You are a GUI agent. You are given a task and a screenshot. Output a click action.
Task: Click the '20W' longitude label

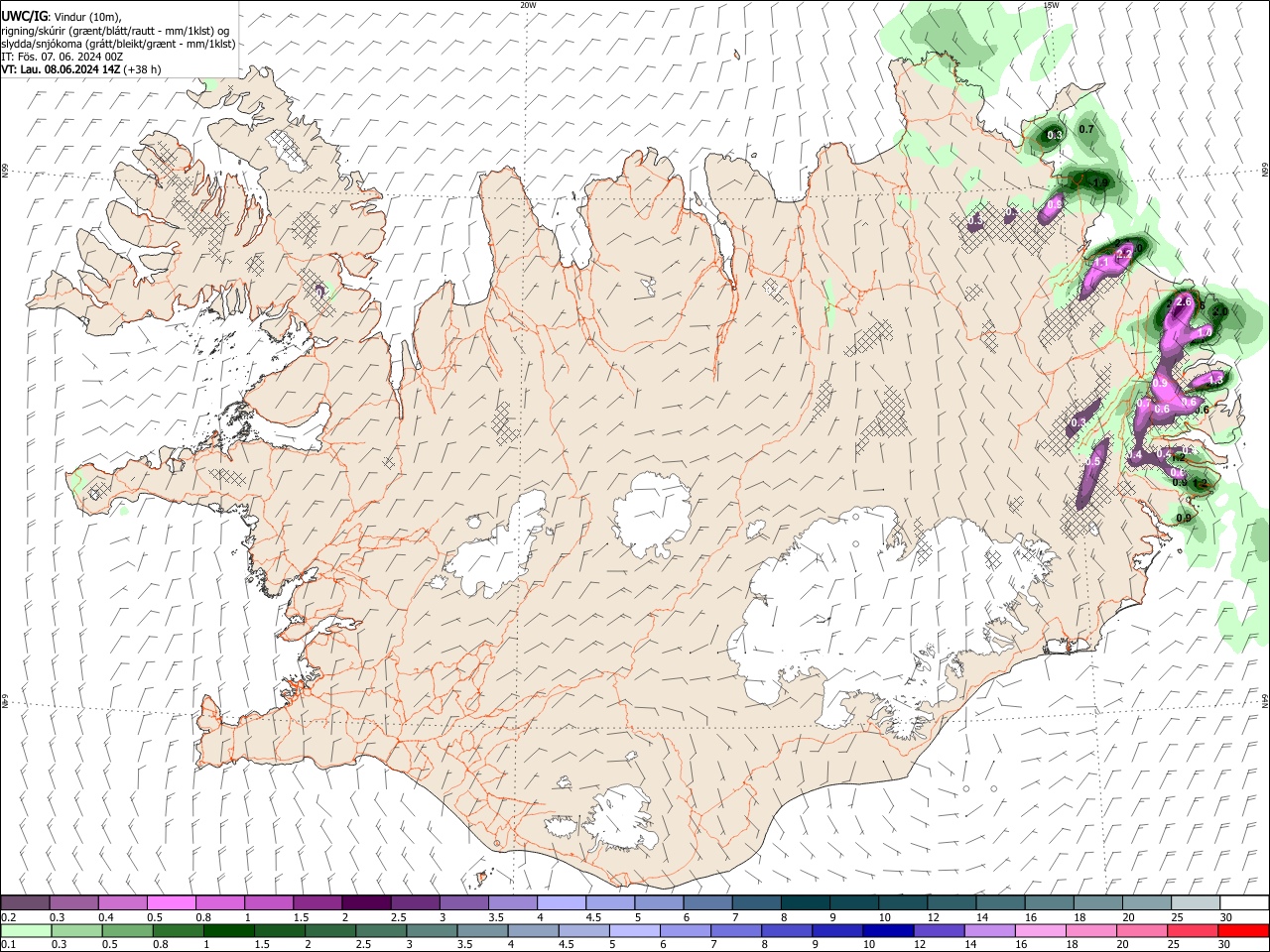tap(528, 5)
